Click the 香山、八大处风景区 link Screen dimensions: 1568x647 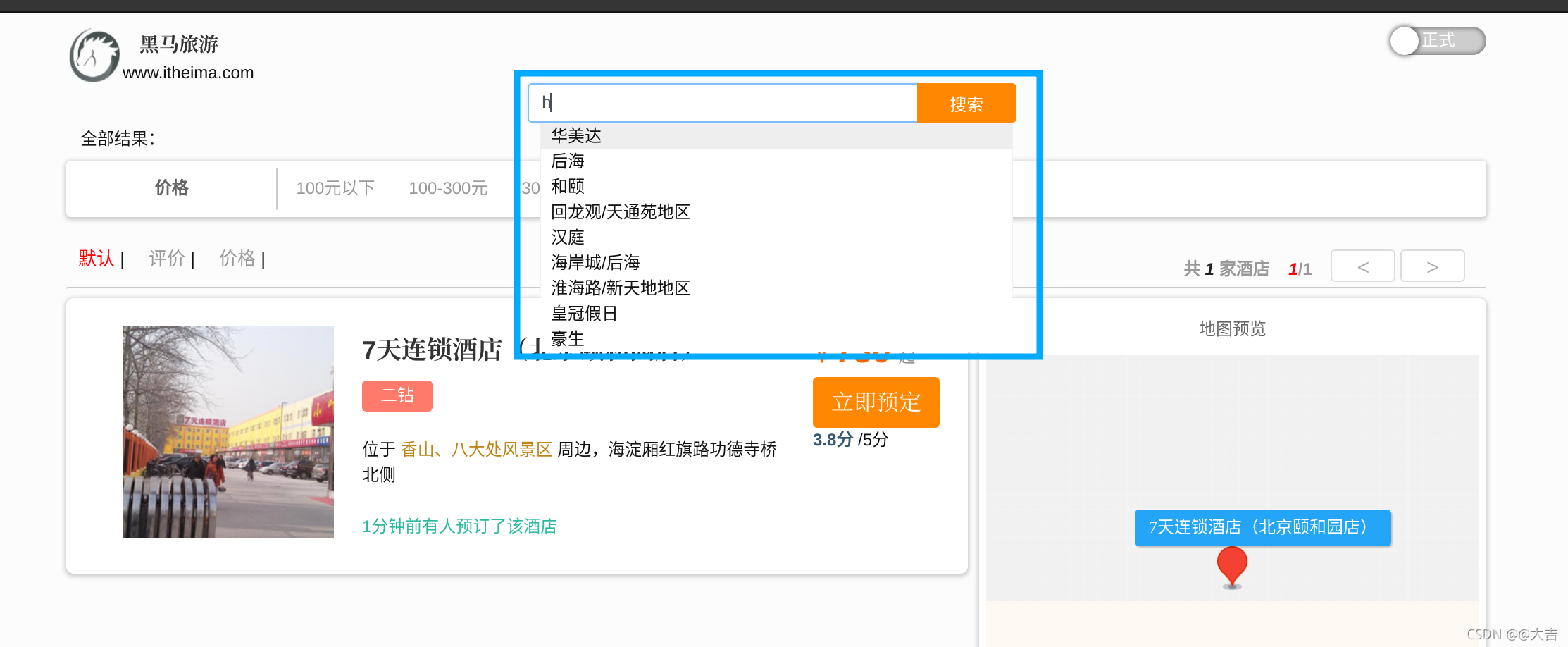tap(476, 450)
